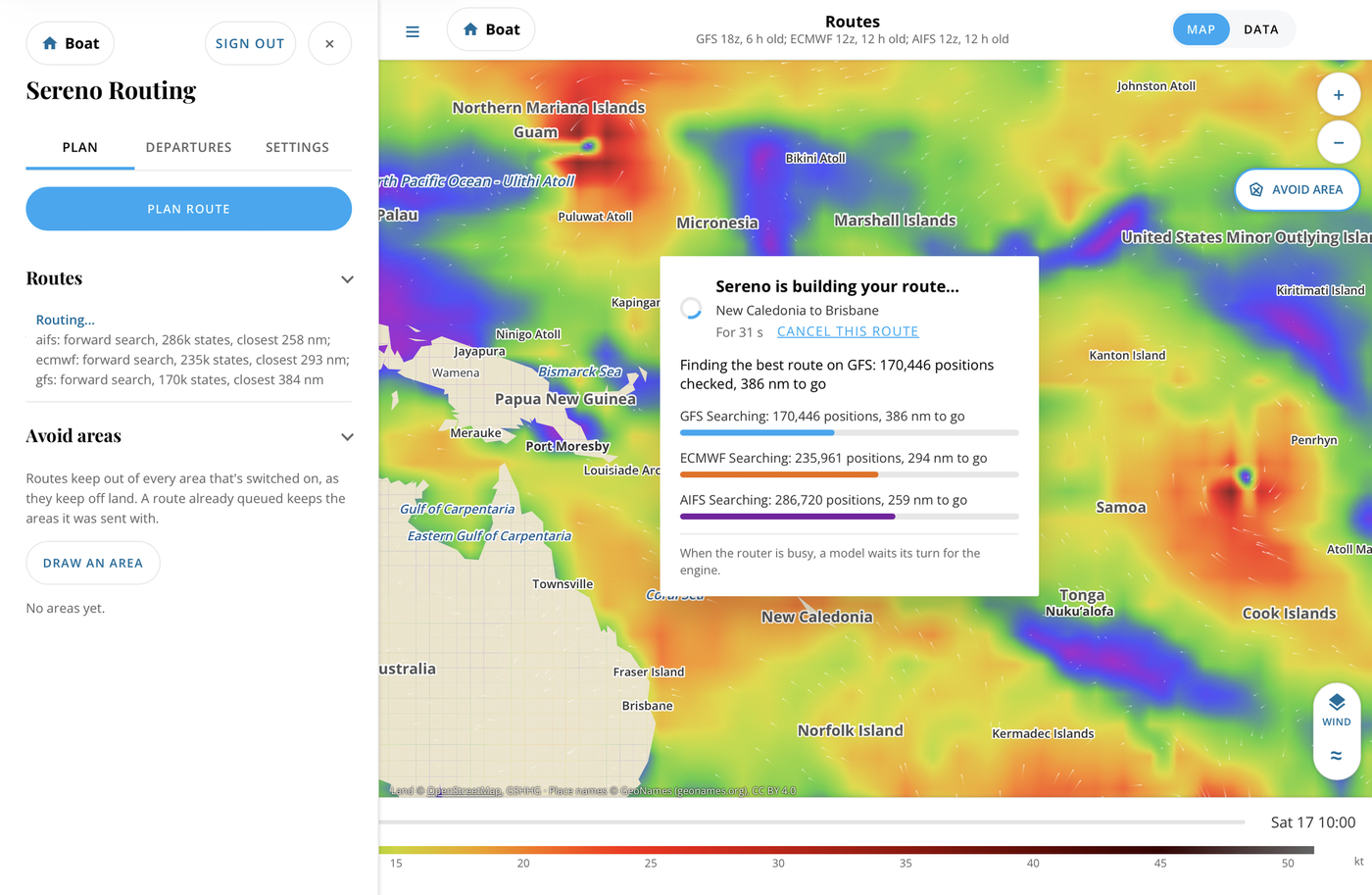Image resolution: width=1372 pixels, height=895 pixels.
Task: Open the OpenStreetMap attribution link
Action: 465,790
